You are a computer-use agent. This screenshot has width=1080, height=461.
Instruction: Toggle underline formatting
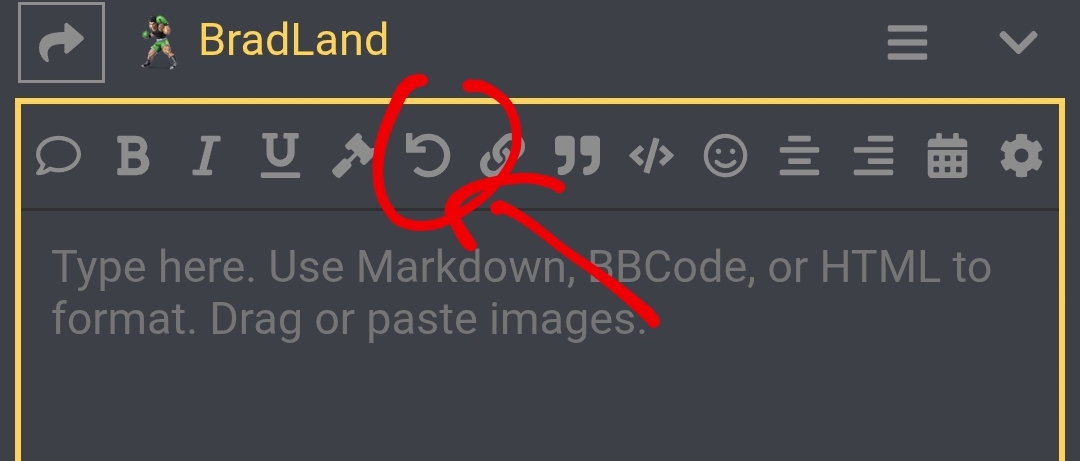point(281,155)
